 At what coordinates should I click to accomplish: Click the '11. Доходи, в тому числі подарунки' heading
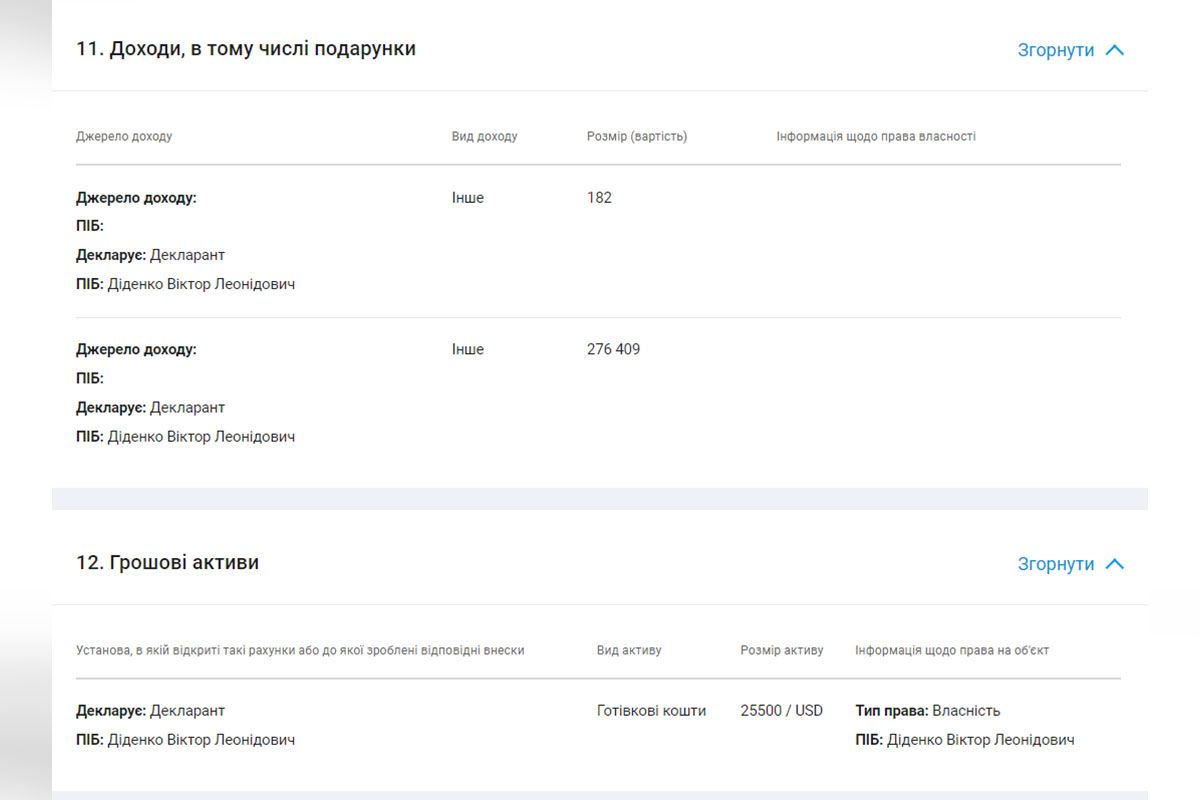pos(246,49)
